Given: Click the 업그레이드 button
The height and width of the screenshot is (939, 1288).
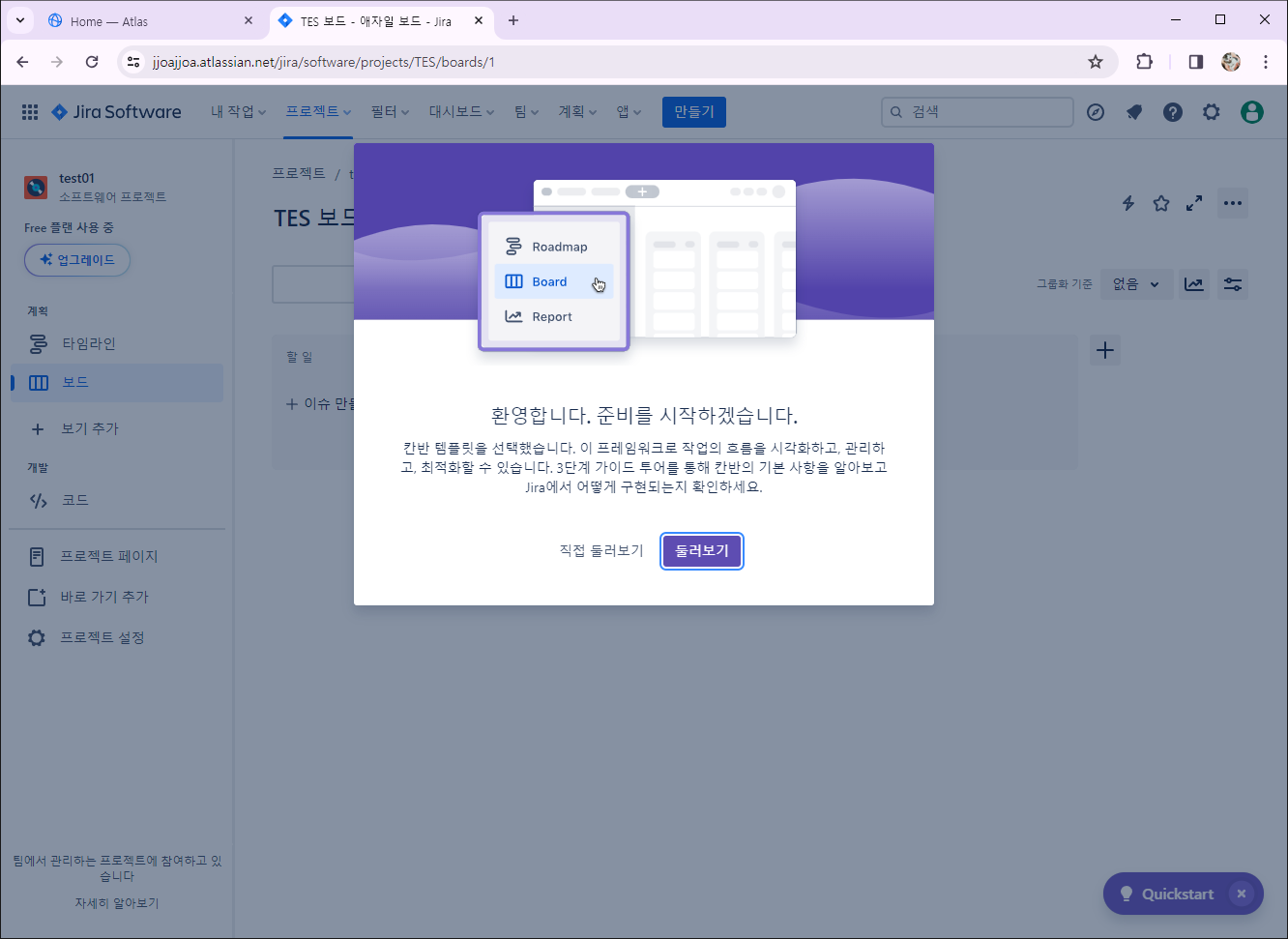Looking at the screenshot, I should click(77, 259).
